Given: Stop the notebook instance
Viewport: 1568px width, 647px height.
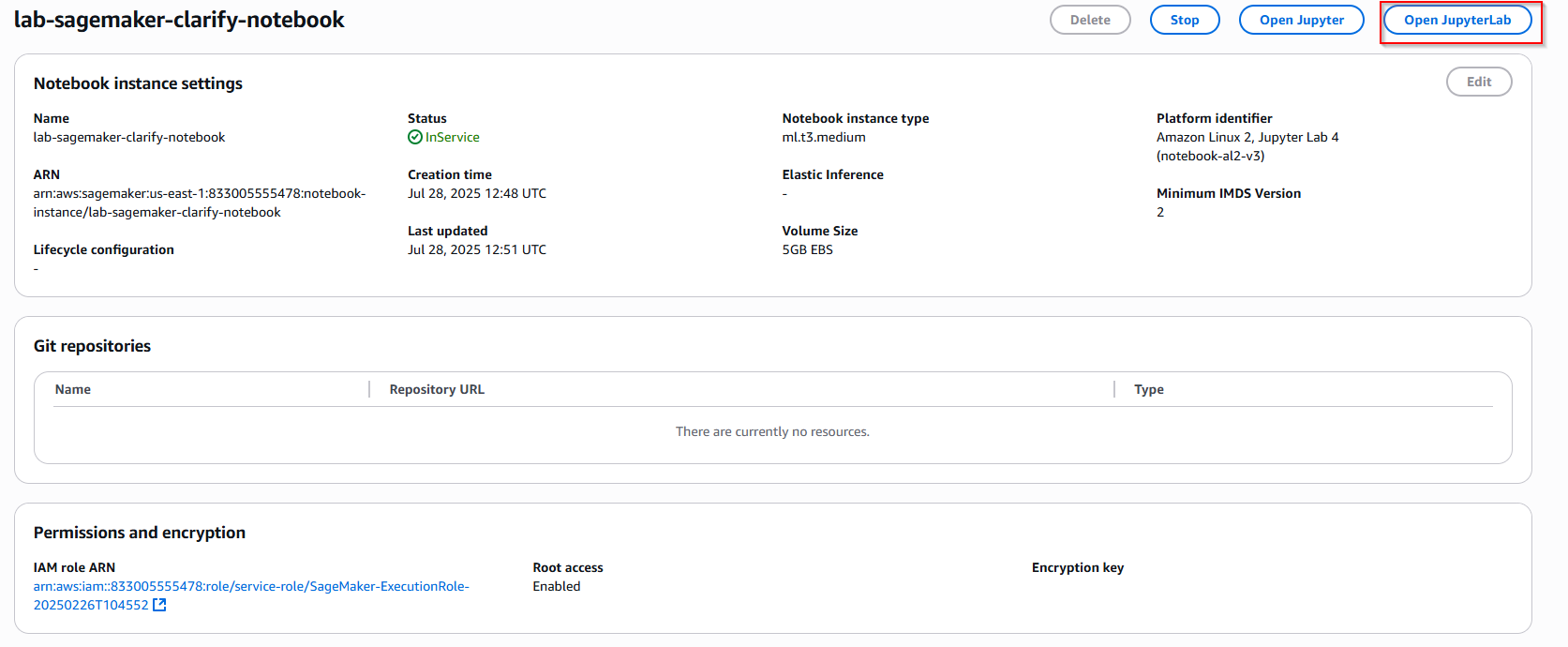Looking at the screenshot, I should [x=1185, y=20].
